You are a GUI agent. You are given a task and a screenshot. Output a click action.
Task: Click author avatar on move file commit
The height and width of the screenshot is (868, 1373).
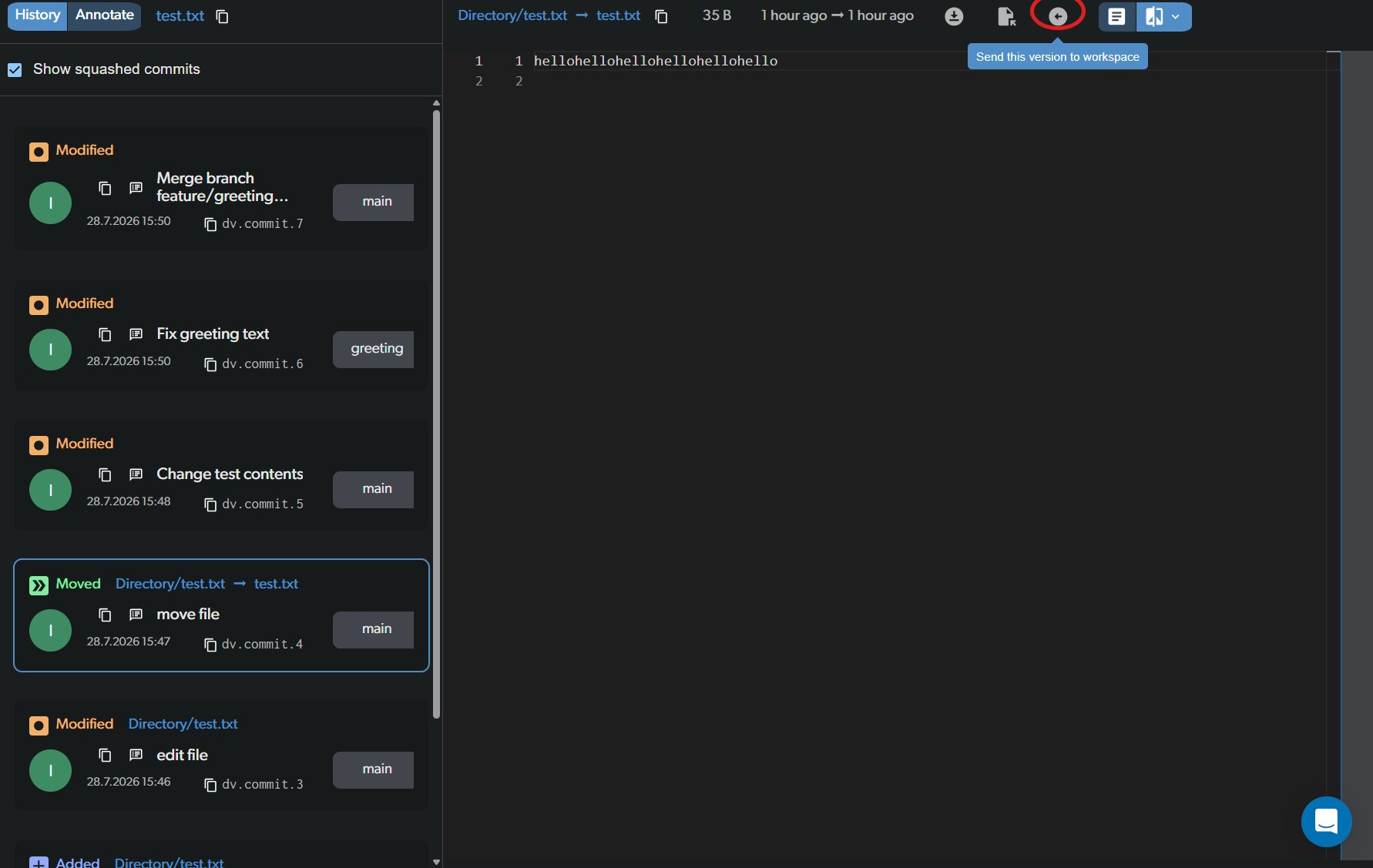click(x=50, y=630)
